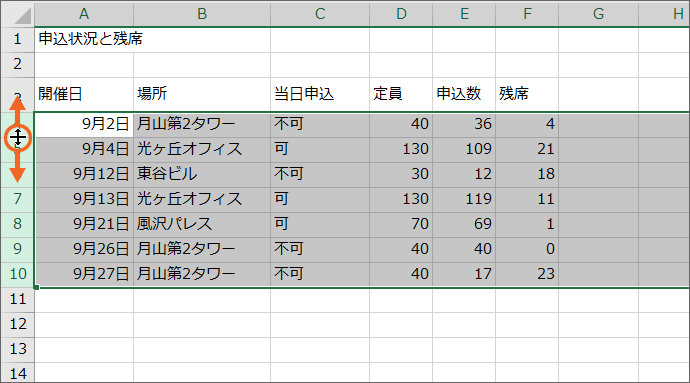Click 月山第2タワー in the 9月2日 row

click(x=202, y=124)
